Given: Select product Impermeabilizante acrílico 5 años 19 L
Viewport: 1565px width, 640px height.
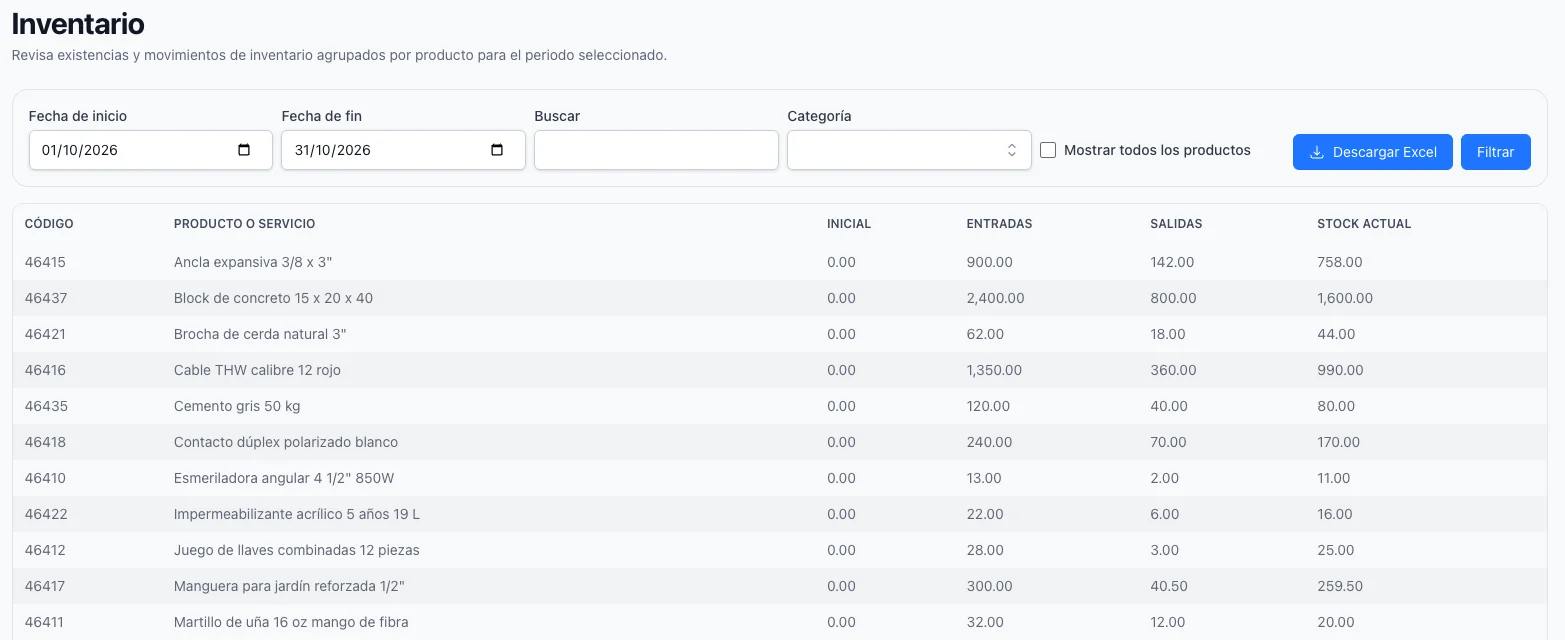Looking at the screenshot, I should click(x=297, y=514).
